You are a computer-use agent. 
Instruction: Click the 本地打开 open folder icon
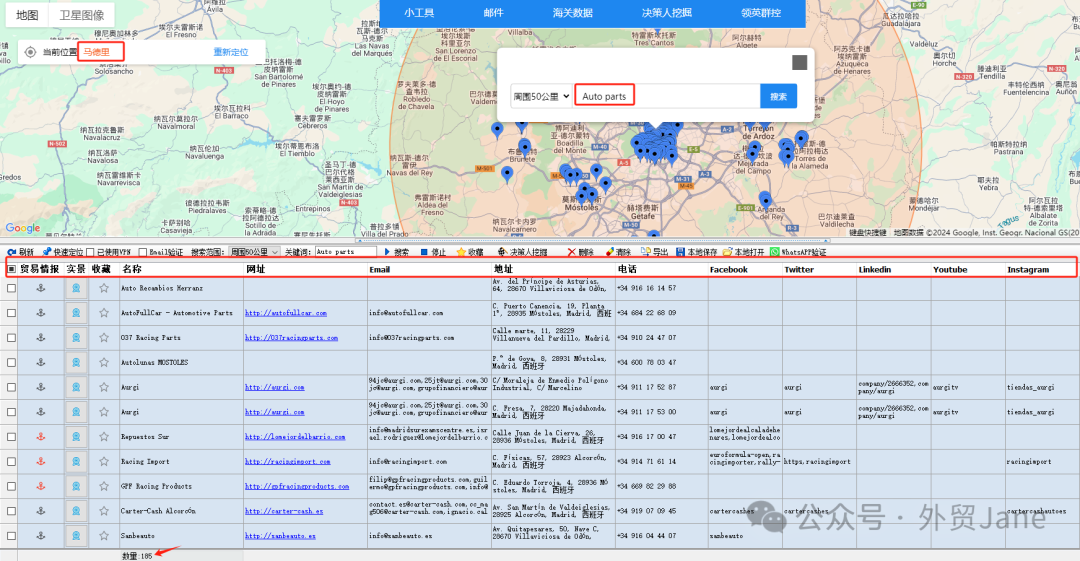[727, 252]
